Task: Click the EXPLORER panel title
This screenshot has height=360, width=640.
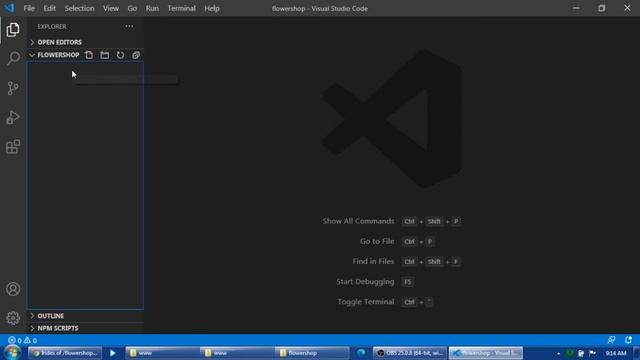Action: [x=52, y=27]
